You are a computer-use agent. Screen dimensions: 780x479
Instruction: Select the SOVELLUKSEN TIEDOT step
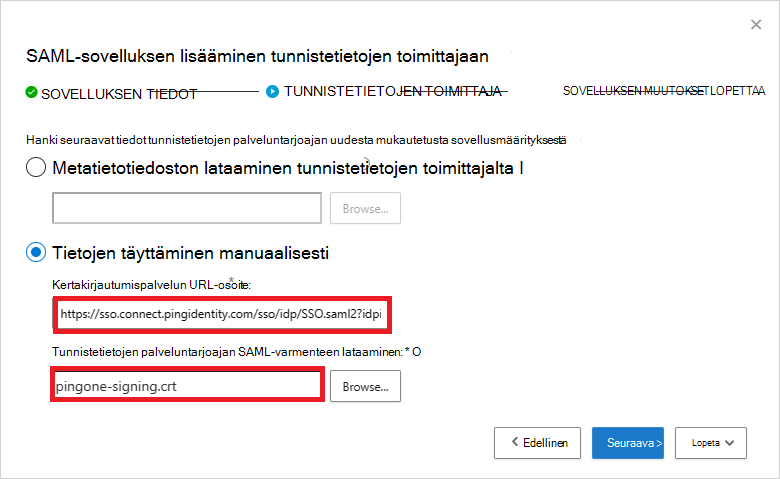pyautogui.click(x=119, y=94)
